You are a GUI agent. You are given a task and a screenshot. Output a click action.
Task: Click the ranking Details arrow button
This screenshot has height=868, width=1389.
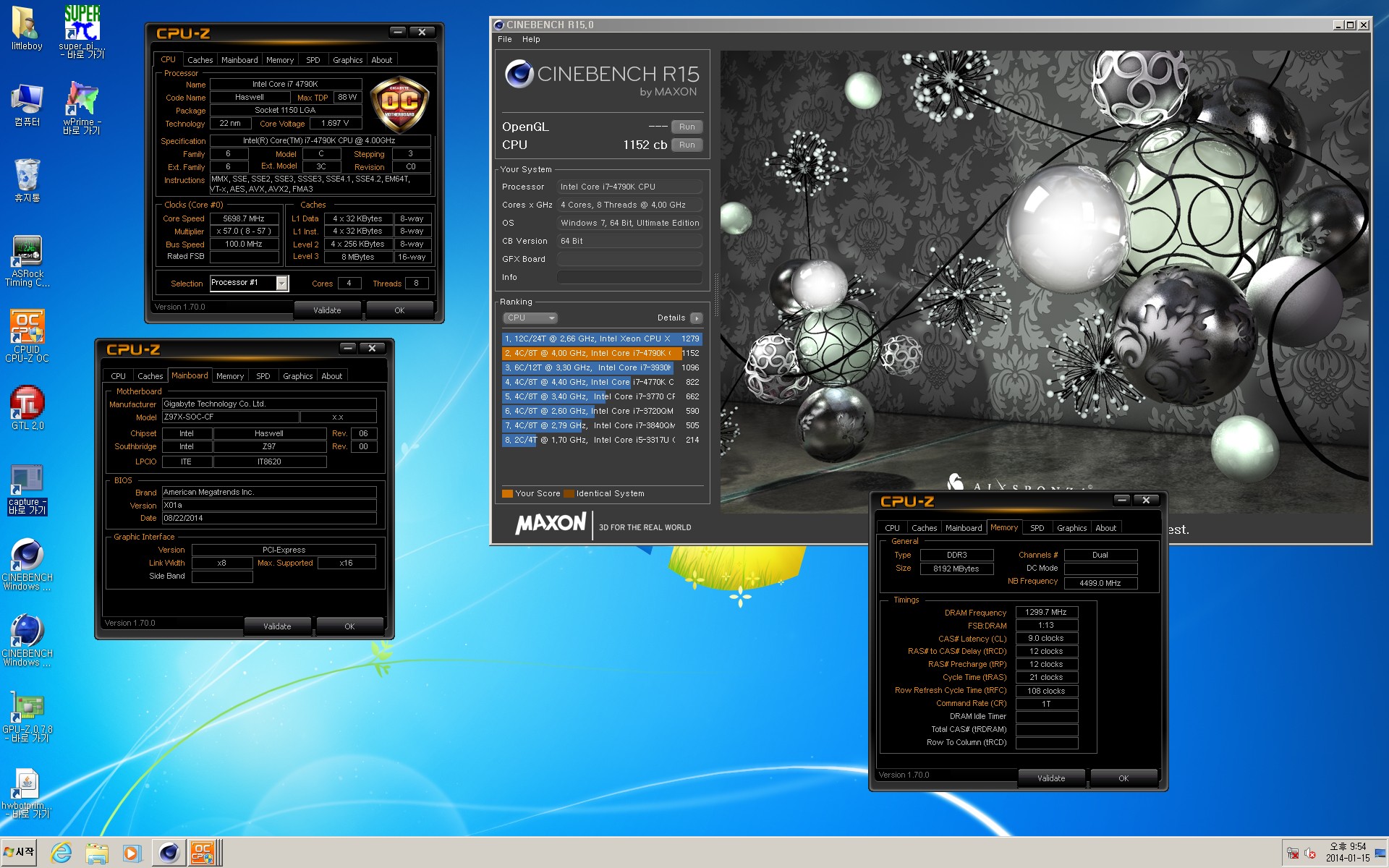point(696,318)
